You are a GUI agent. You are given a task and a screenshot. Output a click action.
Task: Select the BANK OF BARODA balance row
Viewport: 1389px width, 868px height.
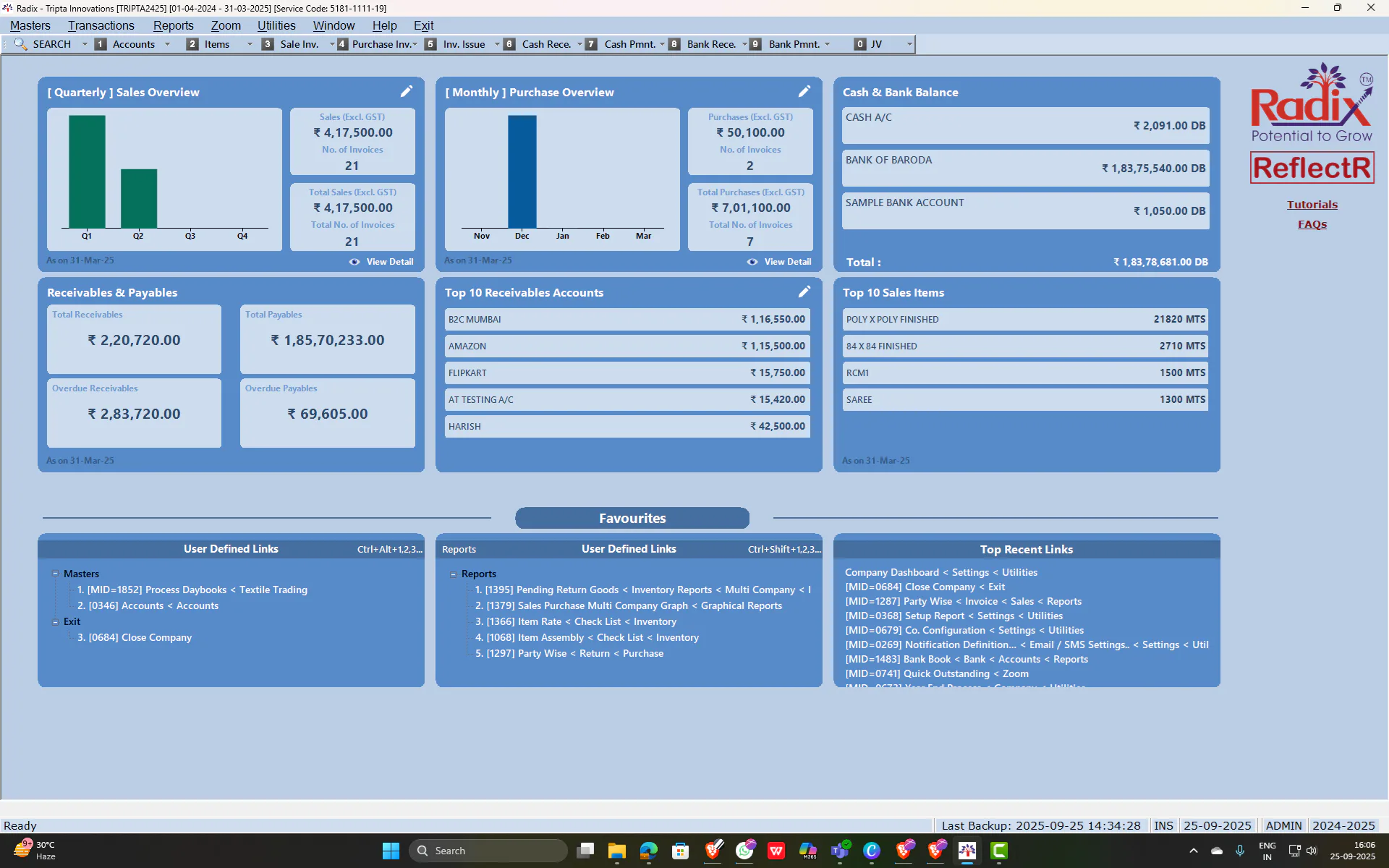click(1025, 168)
